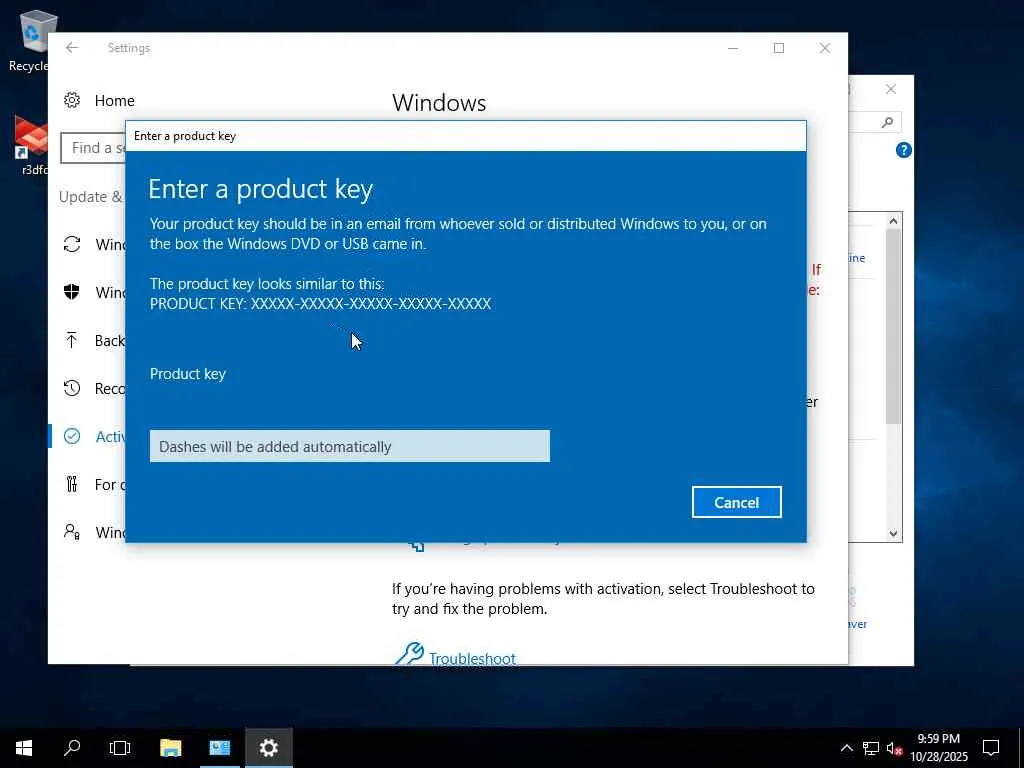Image resolution: width=1024 pixels, height=768 pixels.
Task: Close the Settings window
Action: (825, 48)
